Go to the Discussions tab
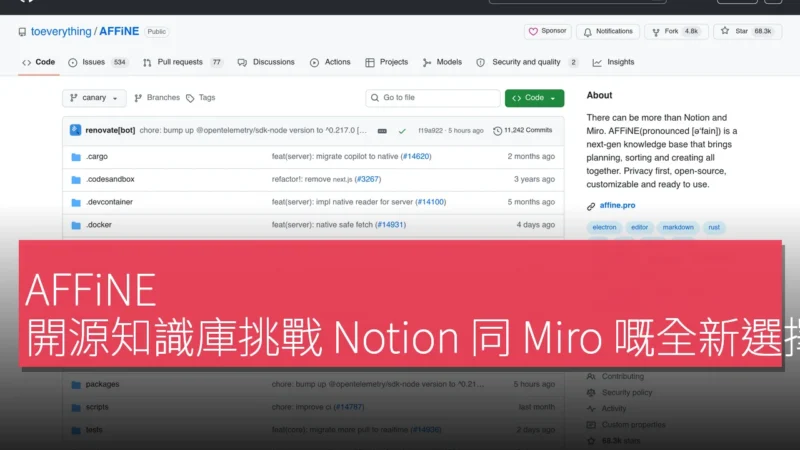The height and width of the screenshot is (450, 800). coord(266,62)
